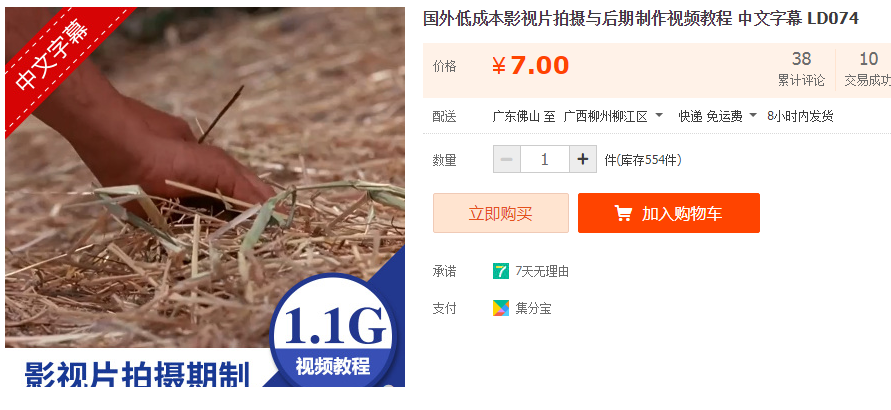Click the 立即购买 buy now button
891x410 pixels.
(501, 213)
